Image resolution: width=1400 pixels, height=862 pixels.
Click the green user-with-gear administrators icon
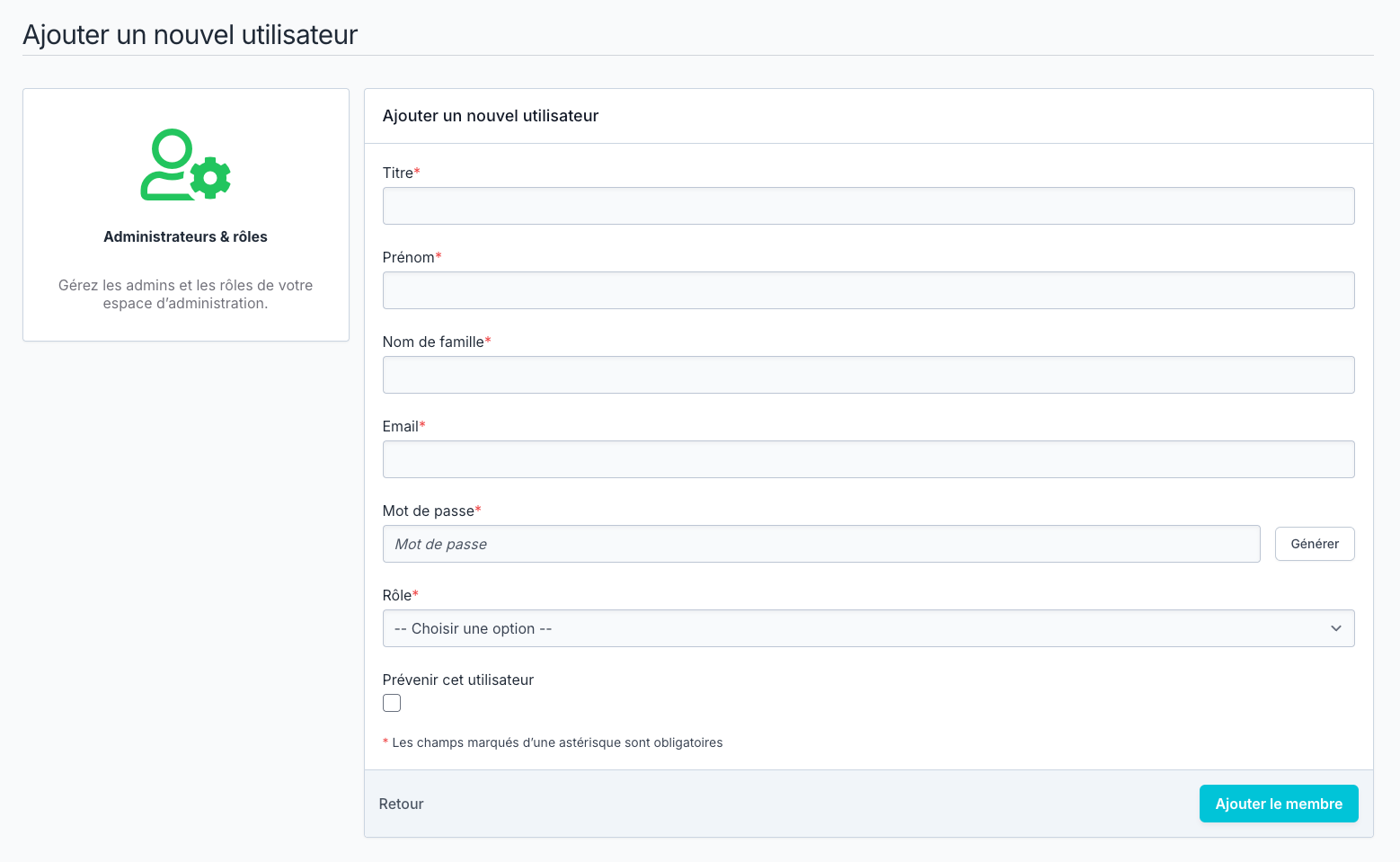185,165
